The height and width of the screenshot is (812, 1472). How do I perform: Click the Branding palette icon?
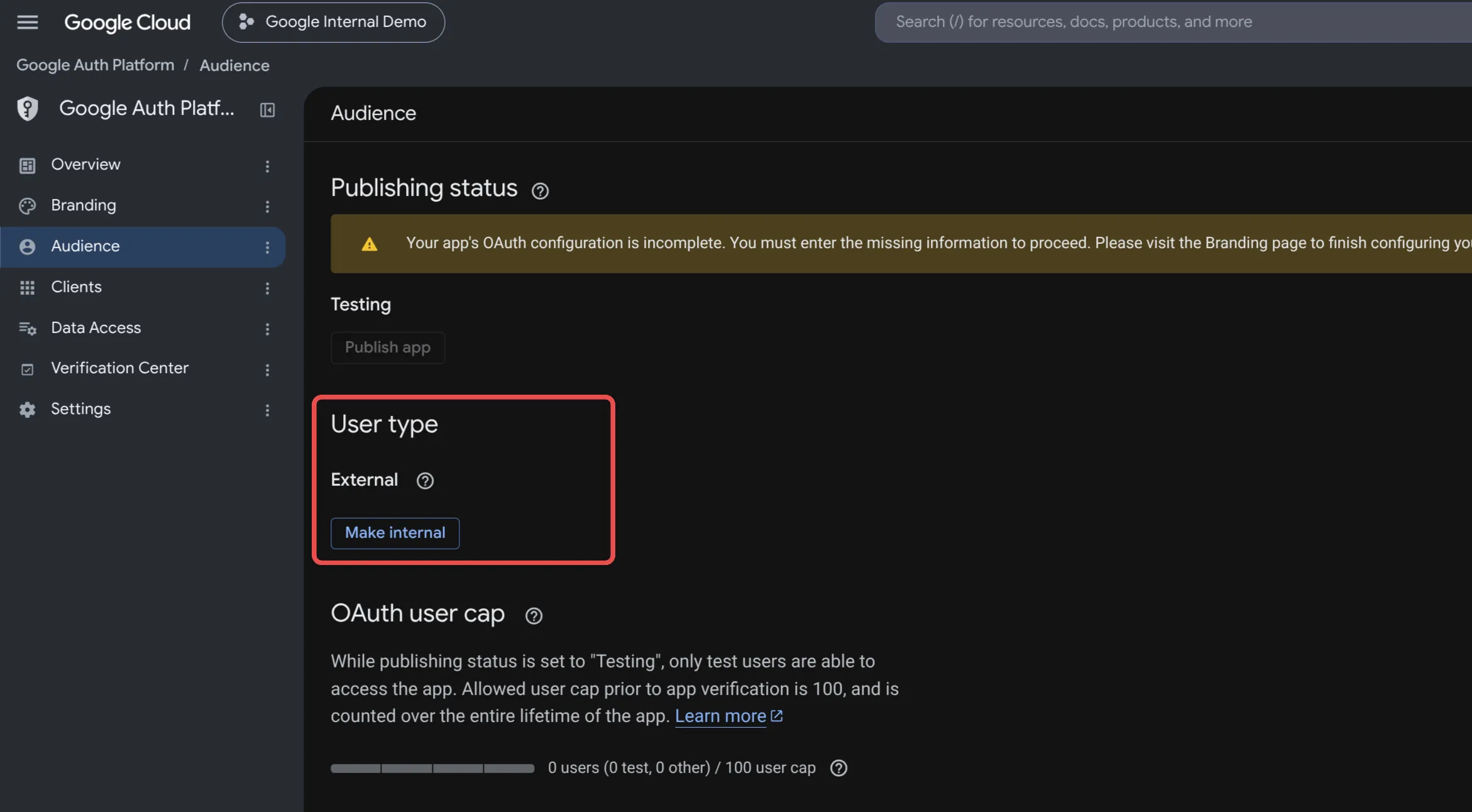27,206
